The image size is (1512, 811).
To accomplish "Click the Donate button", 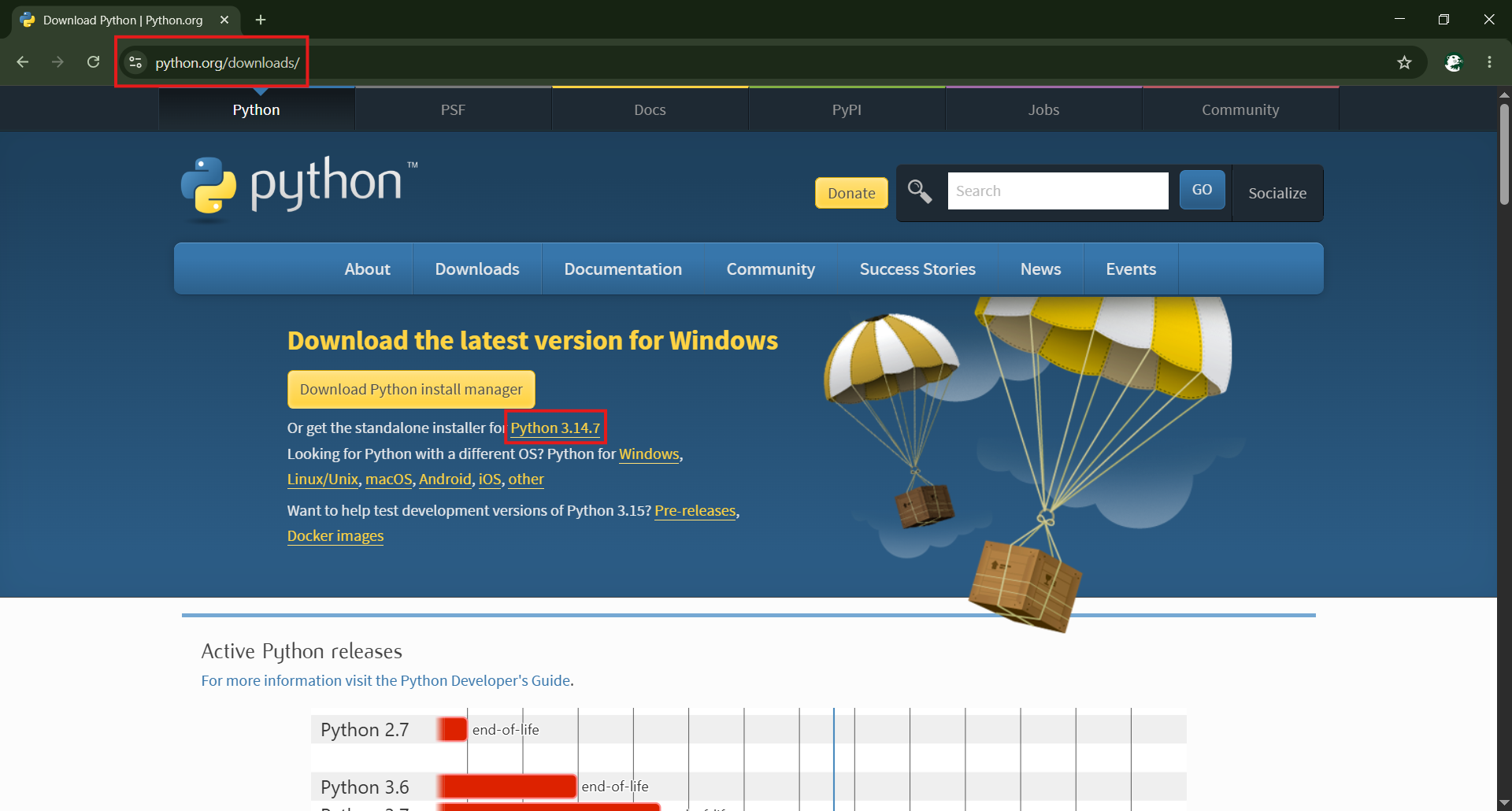I will tap(851, 193).
